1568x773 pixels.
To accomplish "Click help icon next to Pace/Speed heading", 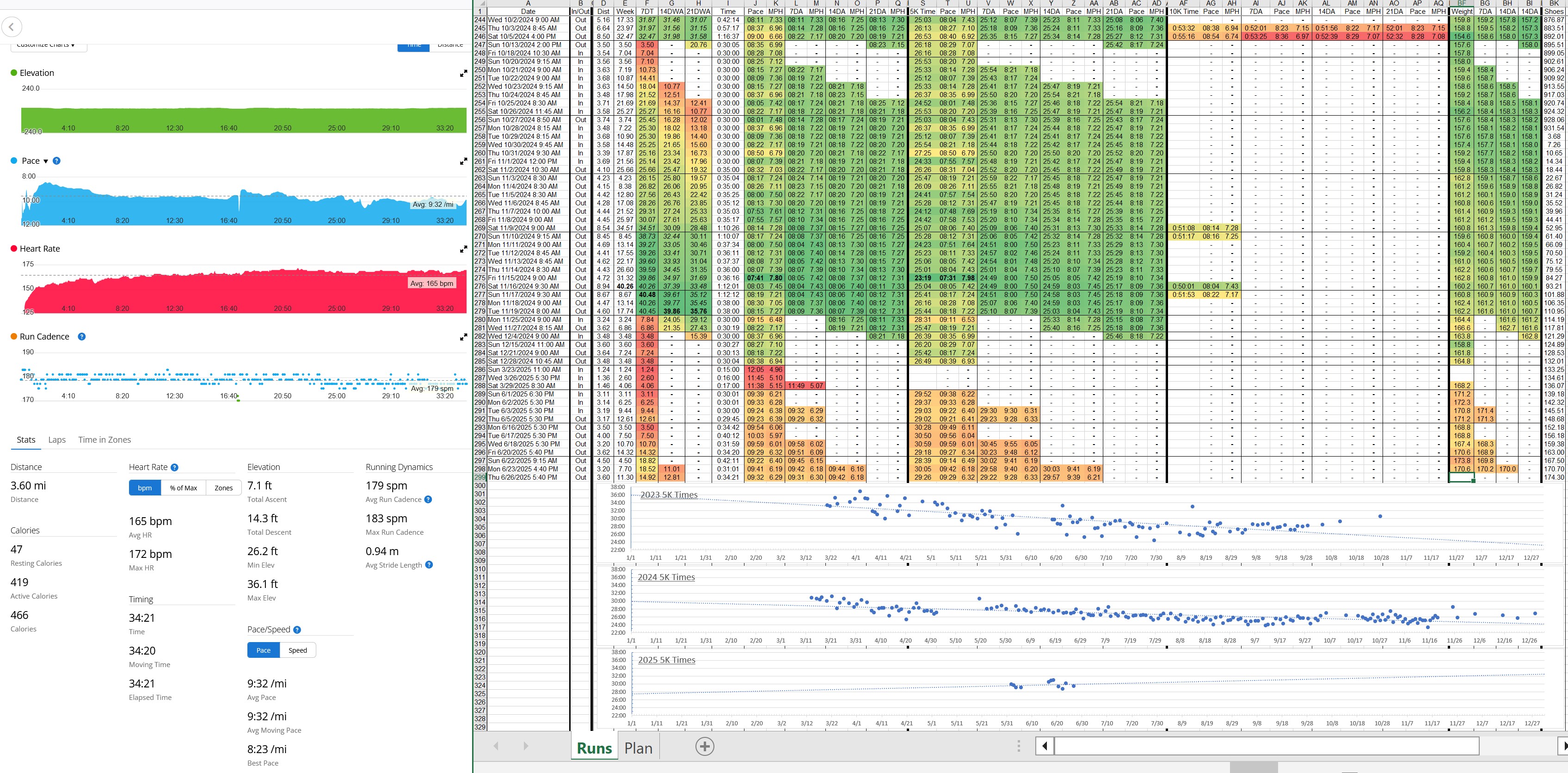I will click(x=297, y=630).
